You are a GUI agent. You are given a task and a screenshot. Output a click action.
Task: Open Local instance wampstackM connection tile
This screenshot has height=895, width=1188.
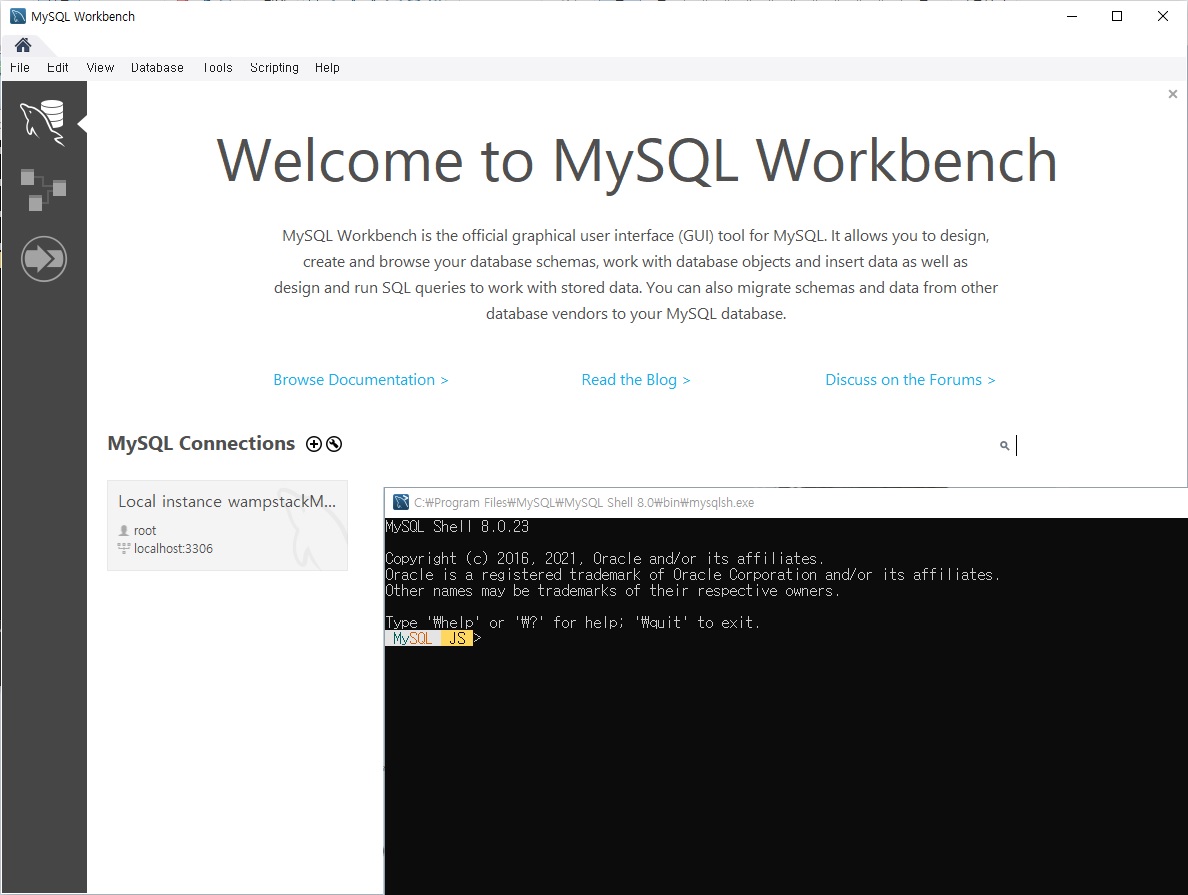(x=227, y=525)
